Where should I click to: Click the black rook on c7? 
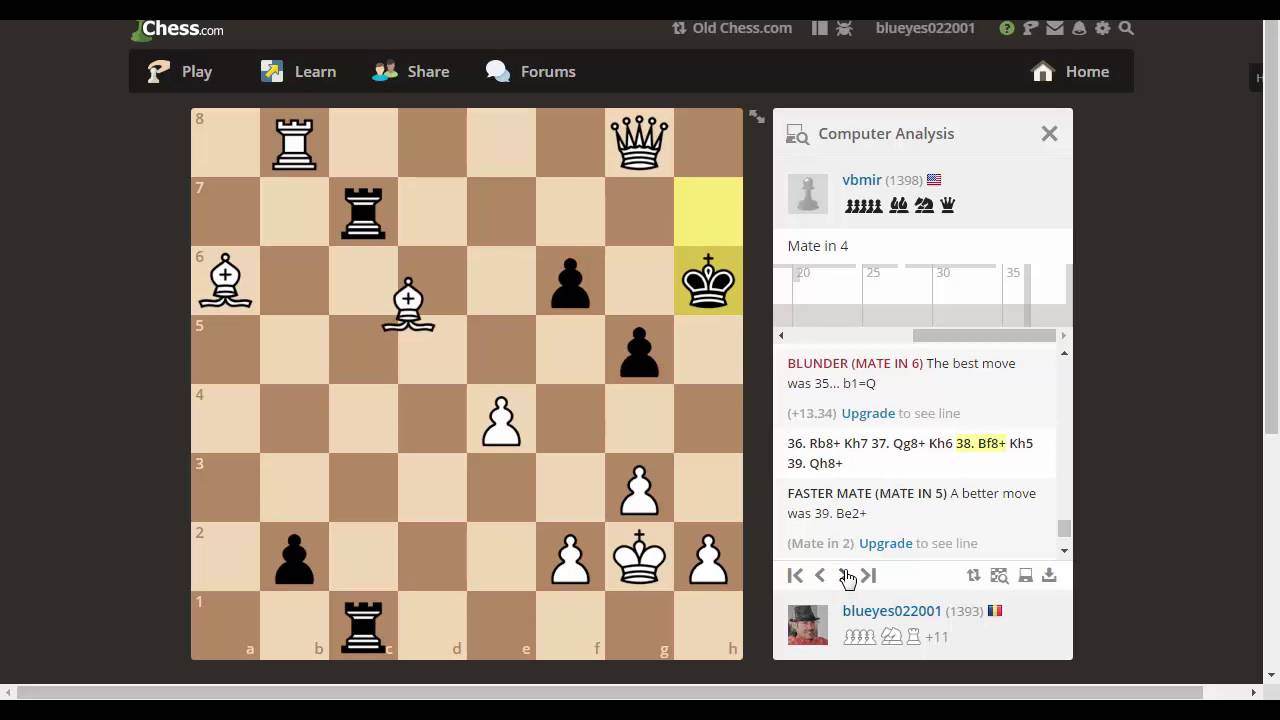point(363,211)
